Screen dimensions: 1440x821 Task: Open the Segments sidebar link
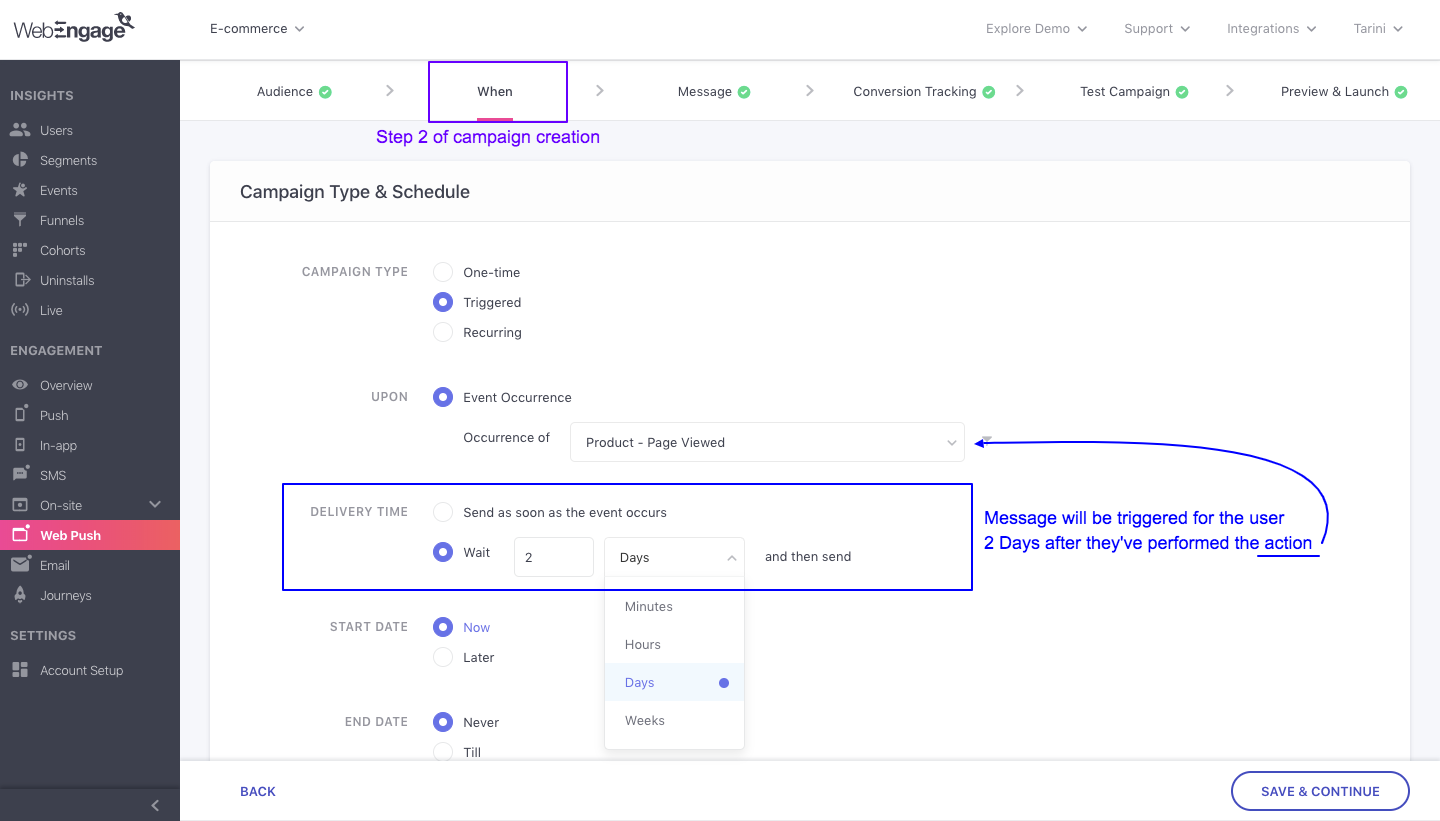click(69, 160)
